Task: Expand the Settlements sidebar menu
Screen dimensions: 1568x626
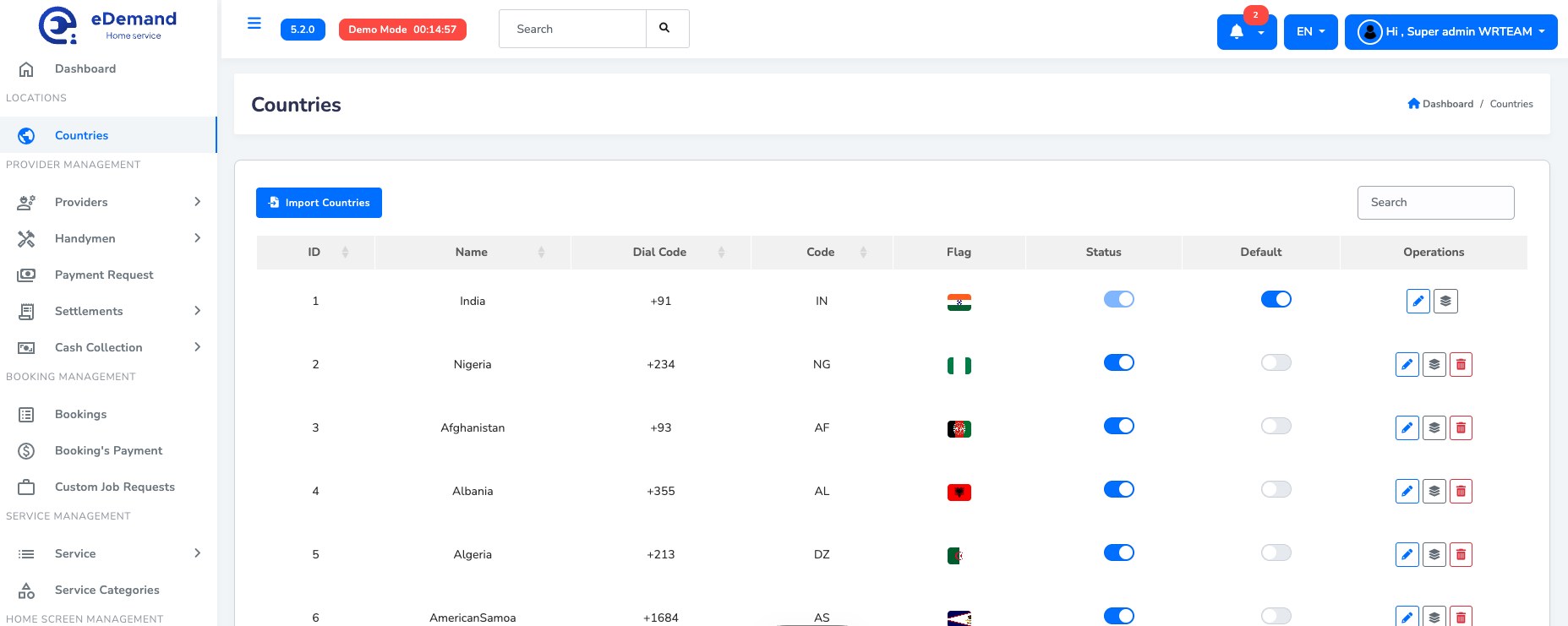Action: tap(108, 311)
